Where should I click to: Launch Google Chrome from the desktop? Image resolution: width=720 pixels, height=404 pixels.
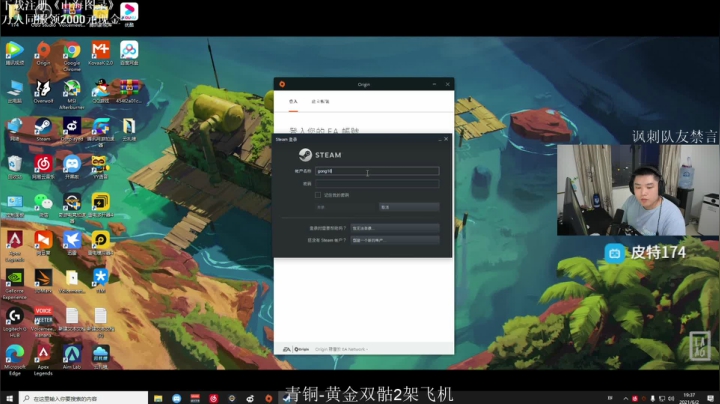[72, 56]
